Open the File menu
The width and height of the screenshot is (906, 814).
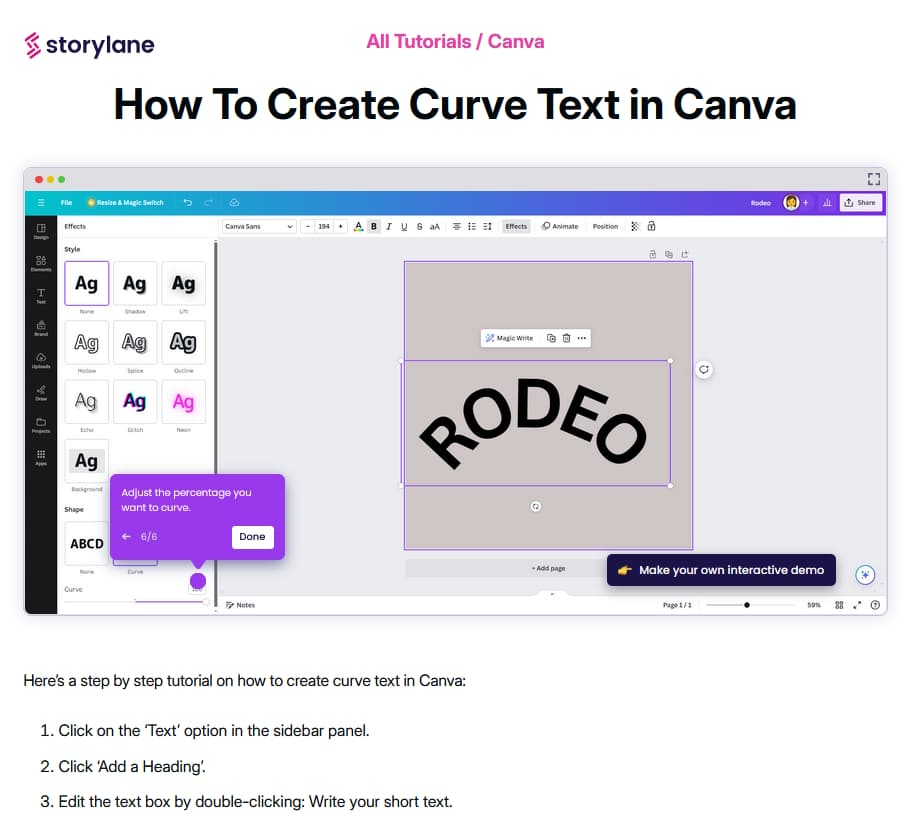point(66,202)
